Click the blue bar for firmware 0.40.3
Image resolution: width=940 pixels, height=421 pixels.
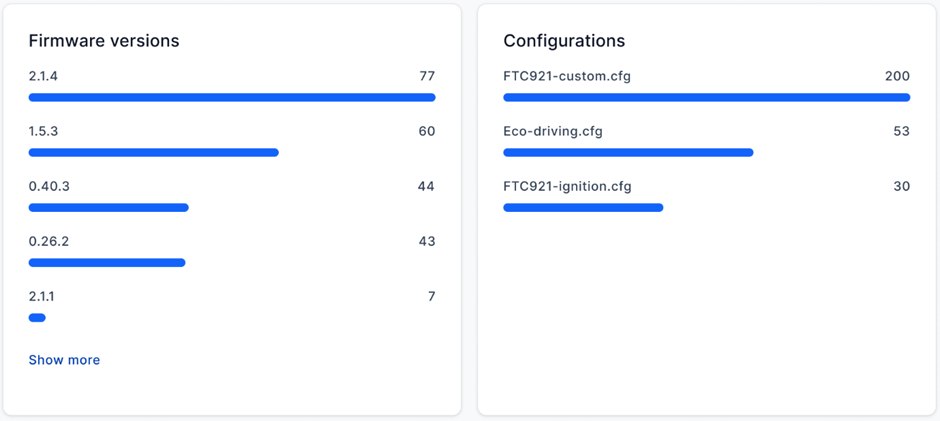pos(108,207)
